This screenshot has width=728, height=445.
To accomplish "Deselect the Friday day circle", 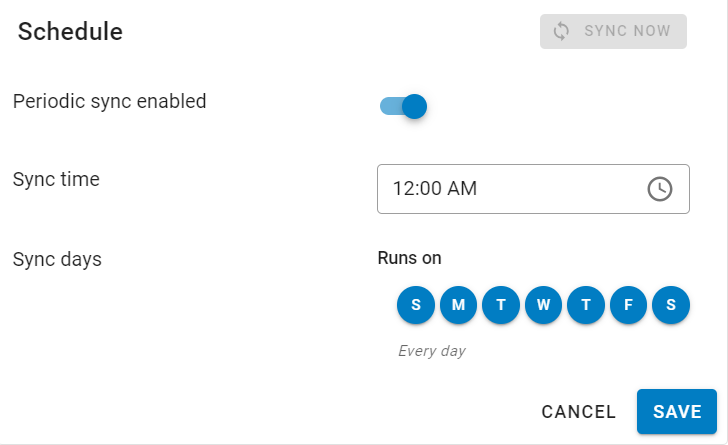I will tap(628, 305).
